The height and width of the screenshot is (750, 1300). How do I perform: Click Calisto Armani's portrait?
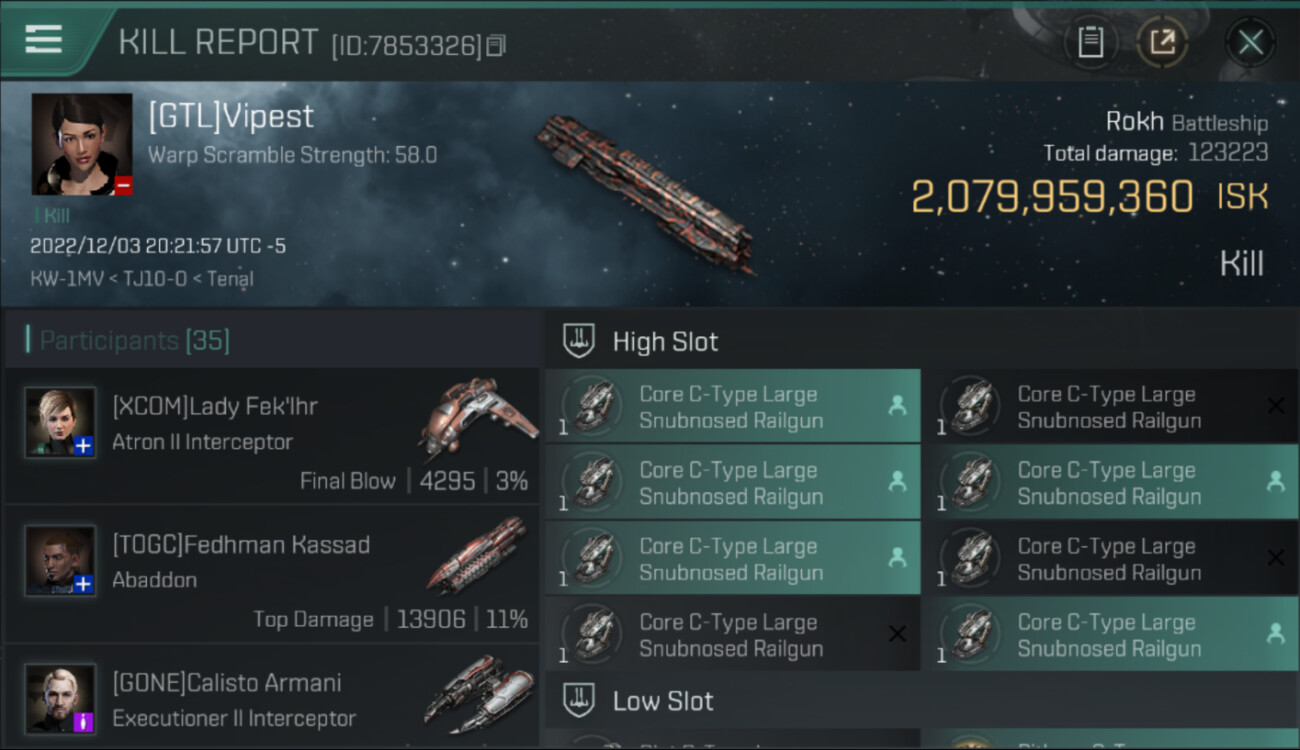60,698
